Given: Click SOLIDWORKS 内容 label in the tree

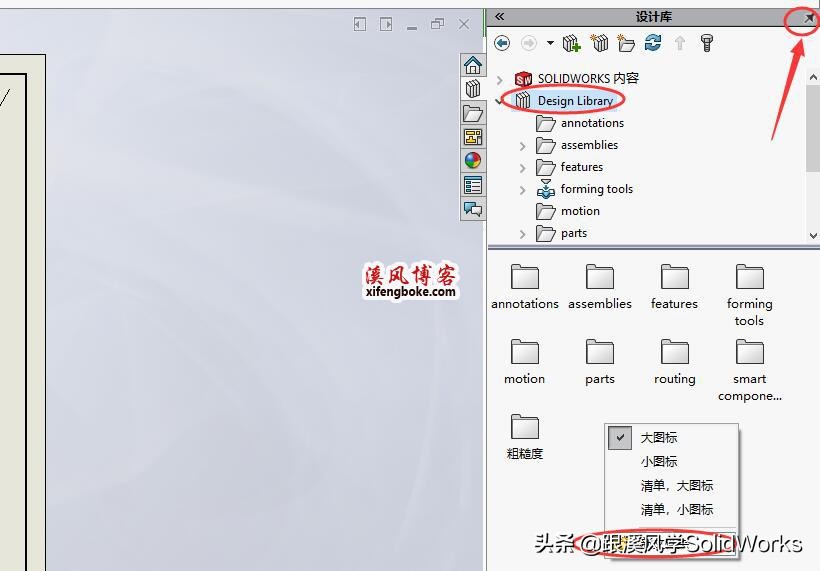Looking at the screenshot, I should [x=588, y=78].
